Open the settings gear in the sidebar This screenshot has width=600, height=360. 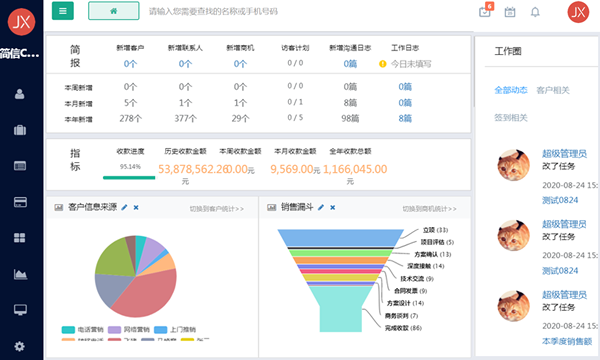click(20, 346)
